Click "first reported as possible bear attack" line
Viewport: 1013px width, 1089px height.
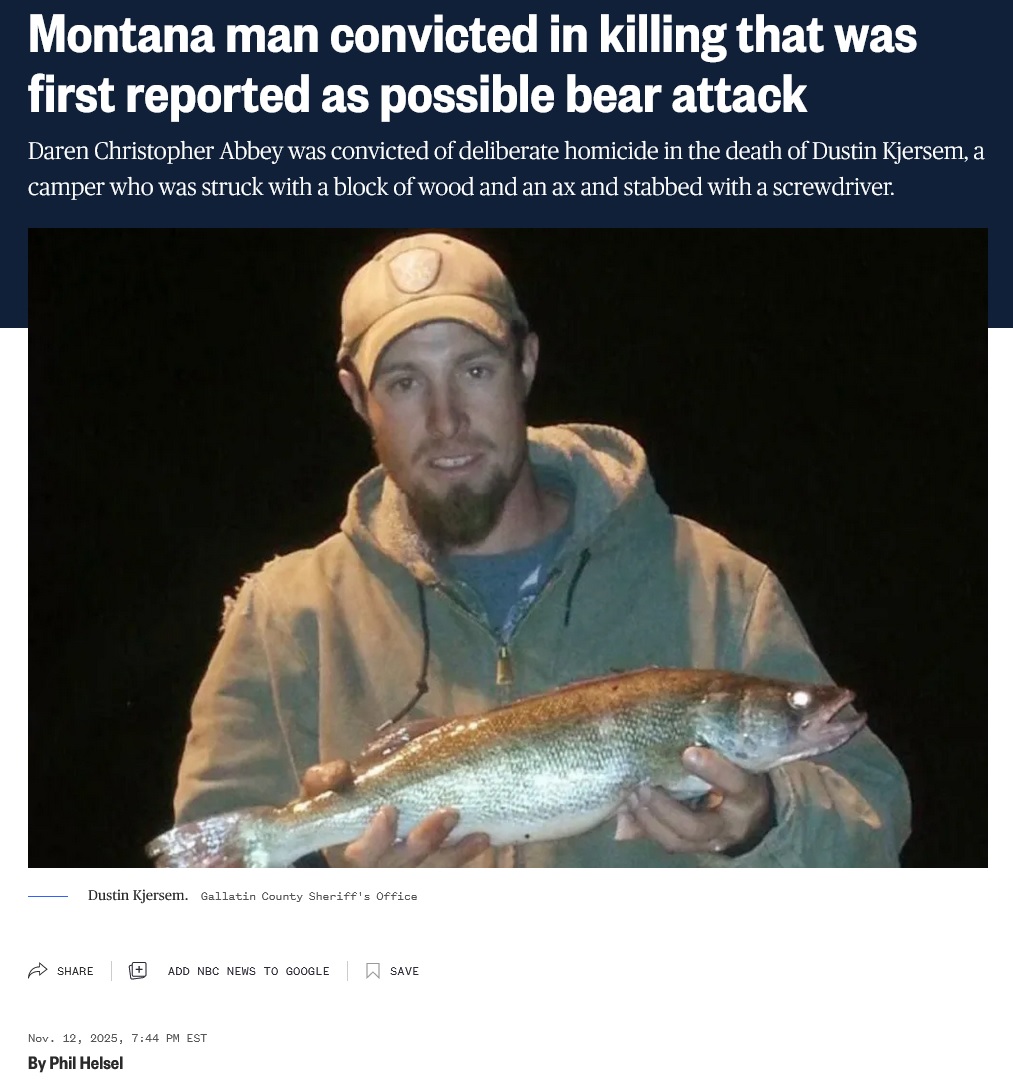[417, 94]
